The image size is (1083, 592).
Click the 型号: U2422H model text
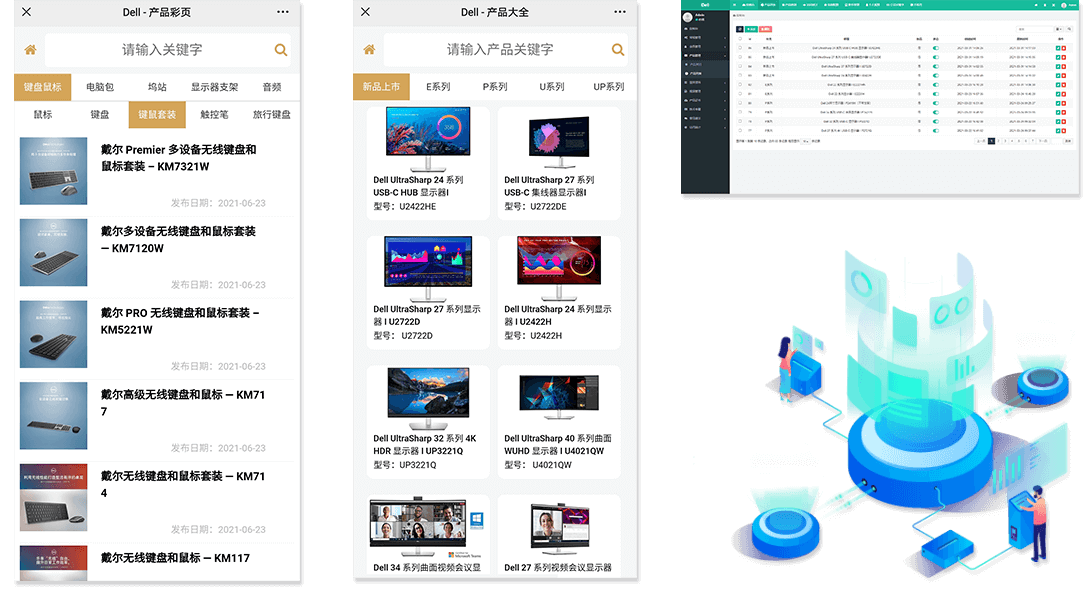pos(533,336)
